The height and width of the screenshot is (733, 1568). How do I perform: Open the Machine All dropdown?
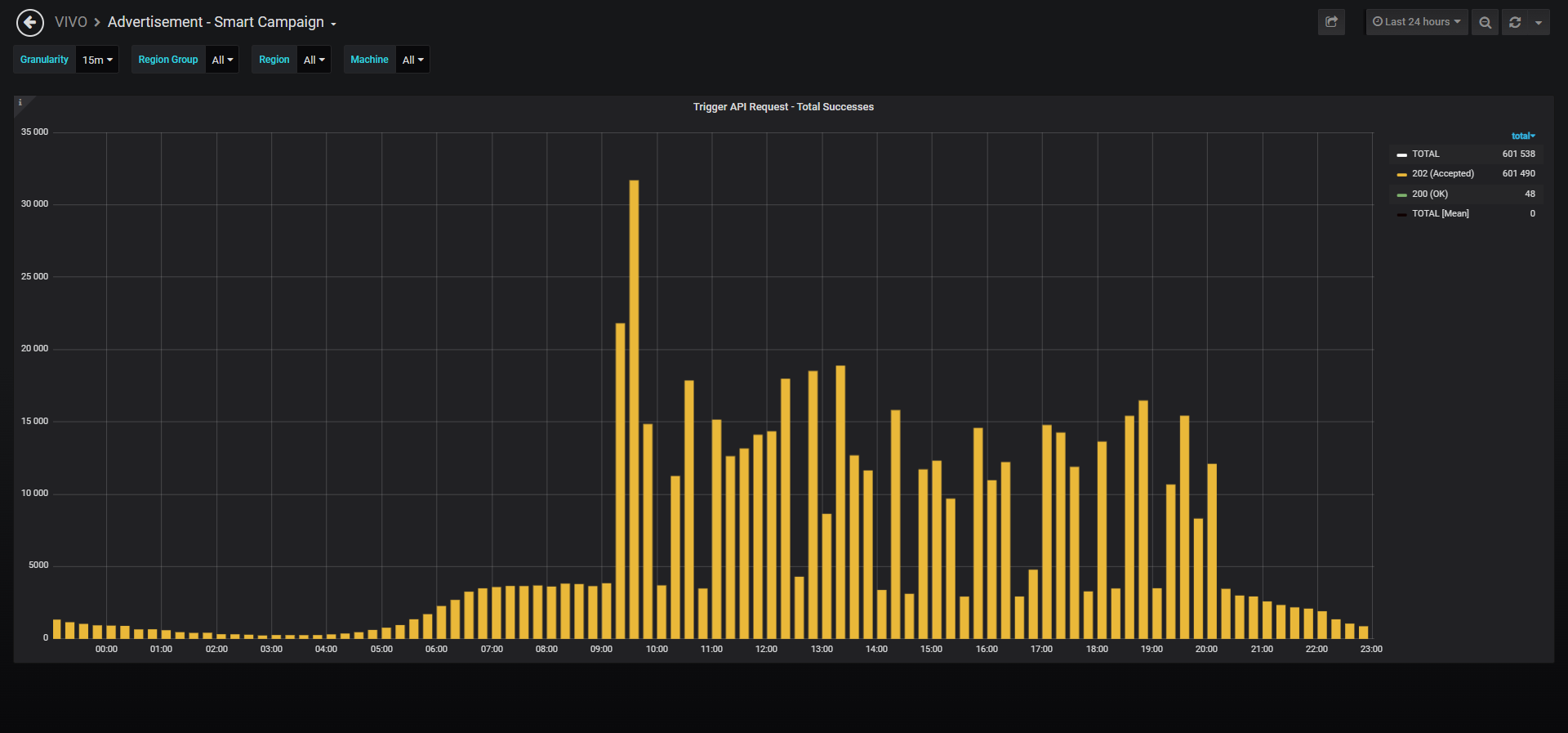(413, 60)
